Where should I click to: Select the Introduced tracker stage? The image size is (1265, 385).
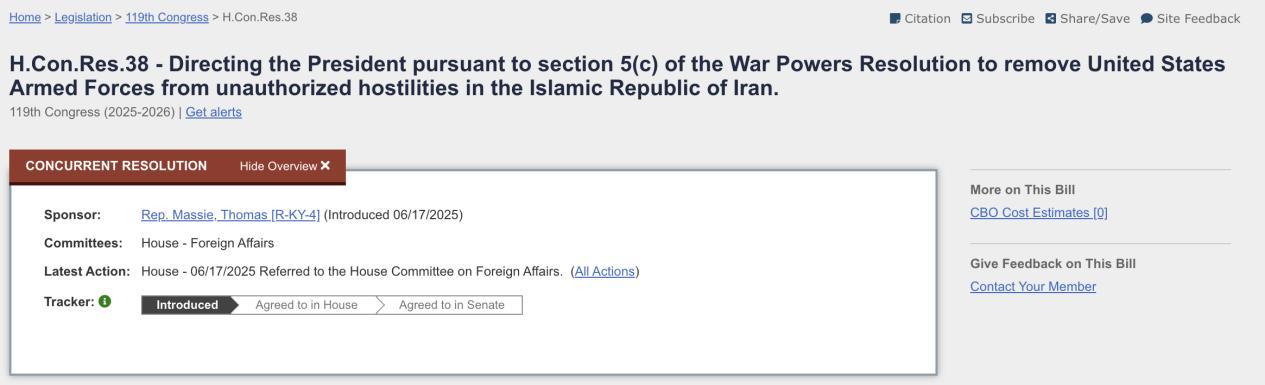187,305
